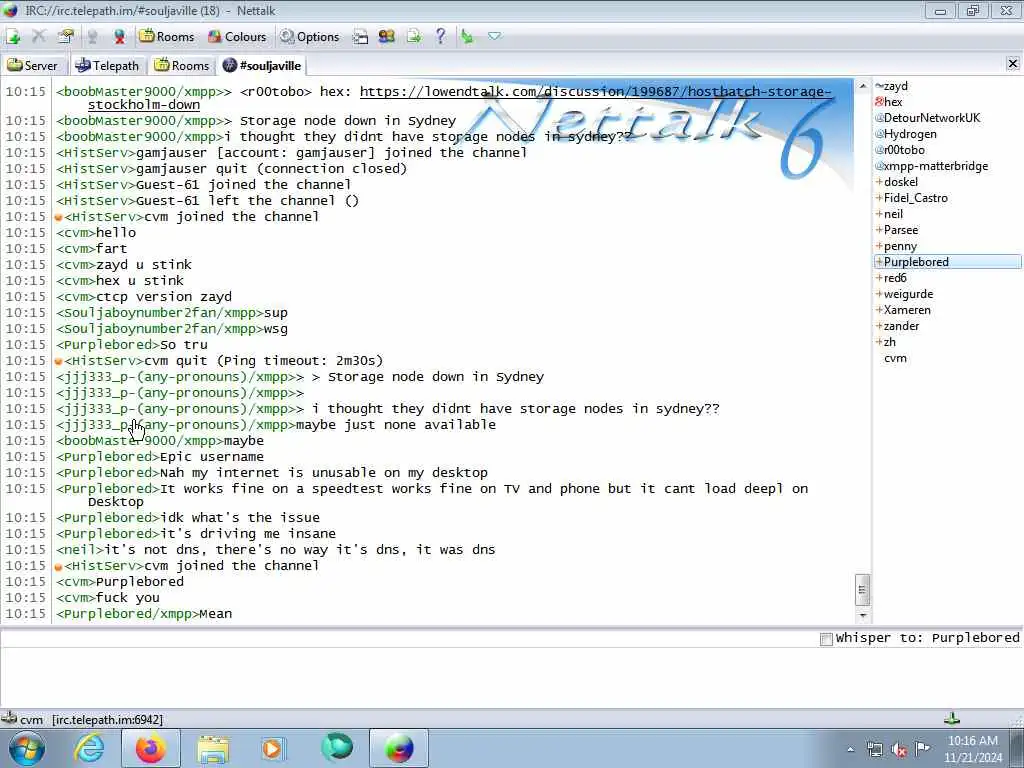This screenshot has width=1024, height=768.
Task: Open help with the question mark icon
Action: (x=441, y=37)
